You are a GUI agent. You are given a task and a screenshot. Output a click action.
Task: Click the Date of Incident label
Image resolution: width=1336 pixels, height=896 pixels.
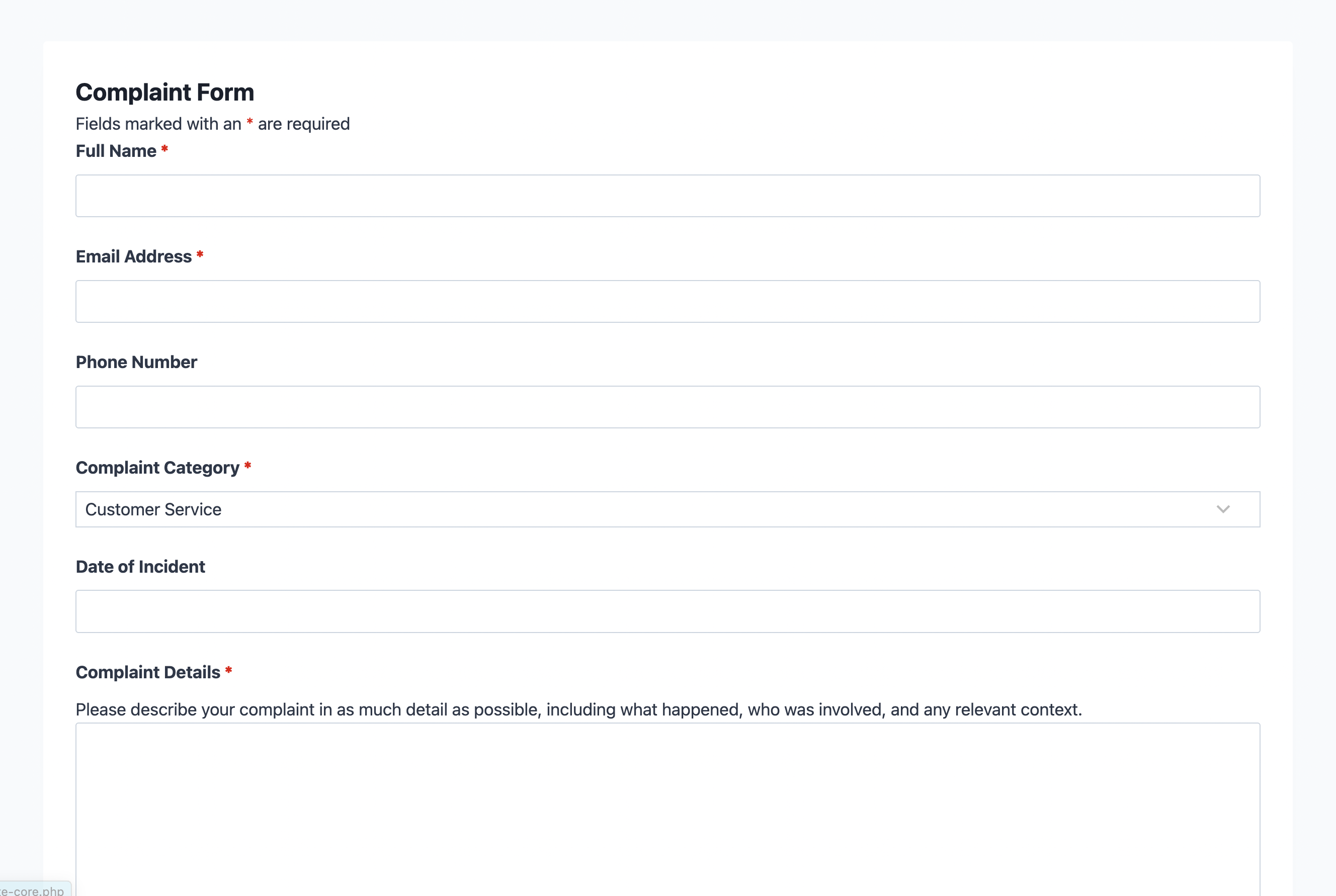[140, 566]
